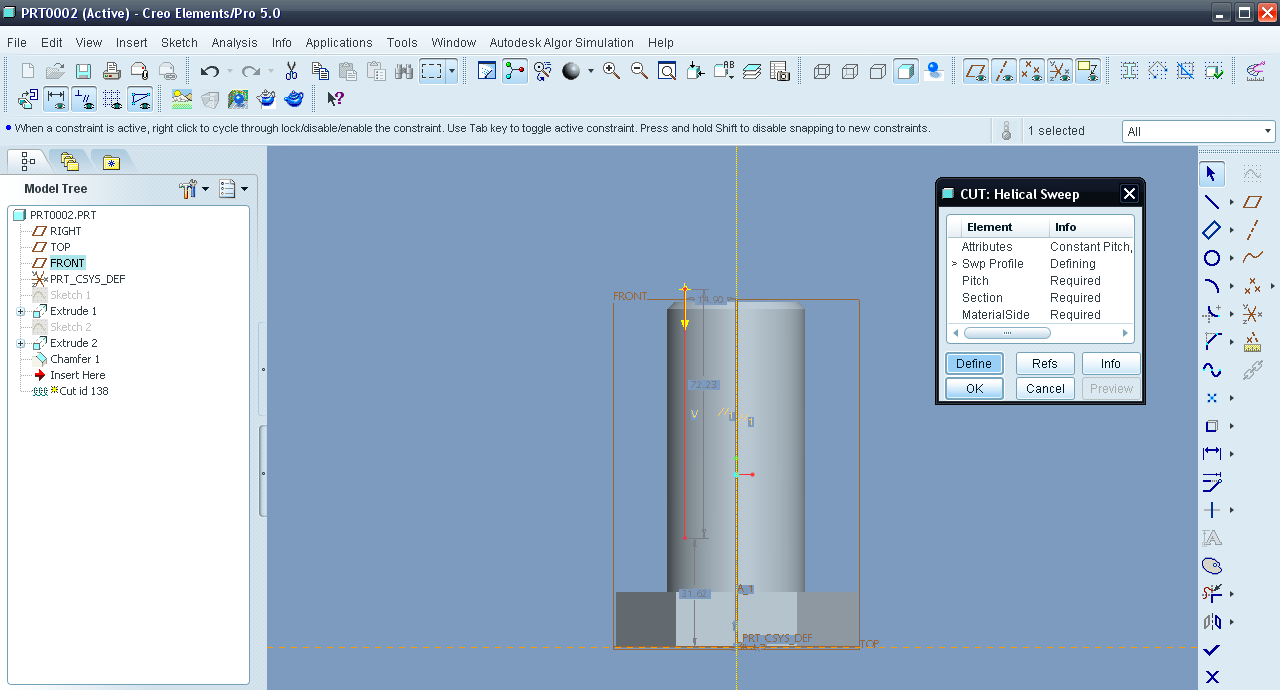Open the Applications menu
This screenshot has width=1280, height=690.
pyautogui.click(x=339, y=43)
